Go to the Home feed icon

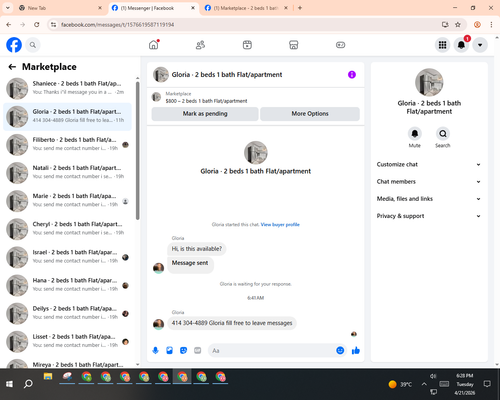click(154, 45)
